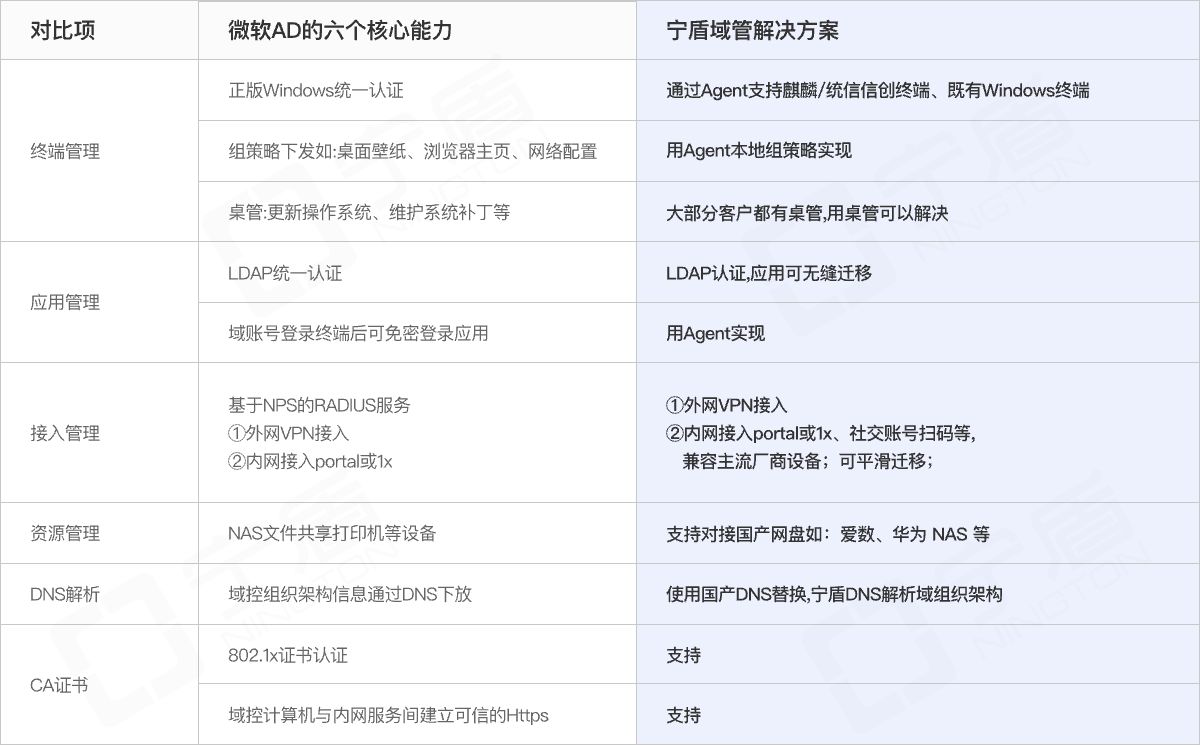Click the 'LDAP统一认证' cell
The width and height of the screenshot is (1200, 745).
417,272
